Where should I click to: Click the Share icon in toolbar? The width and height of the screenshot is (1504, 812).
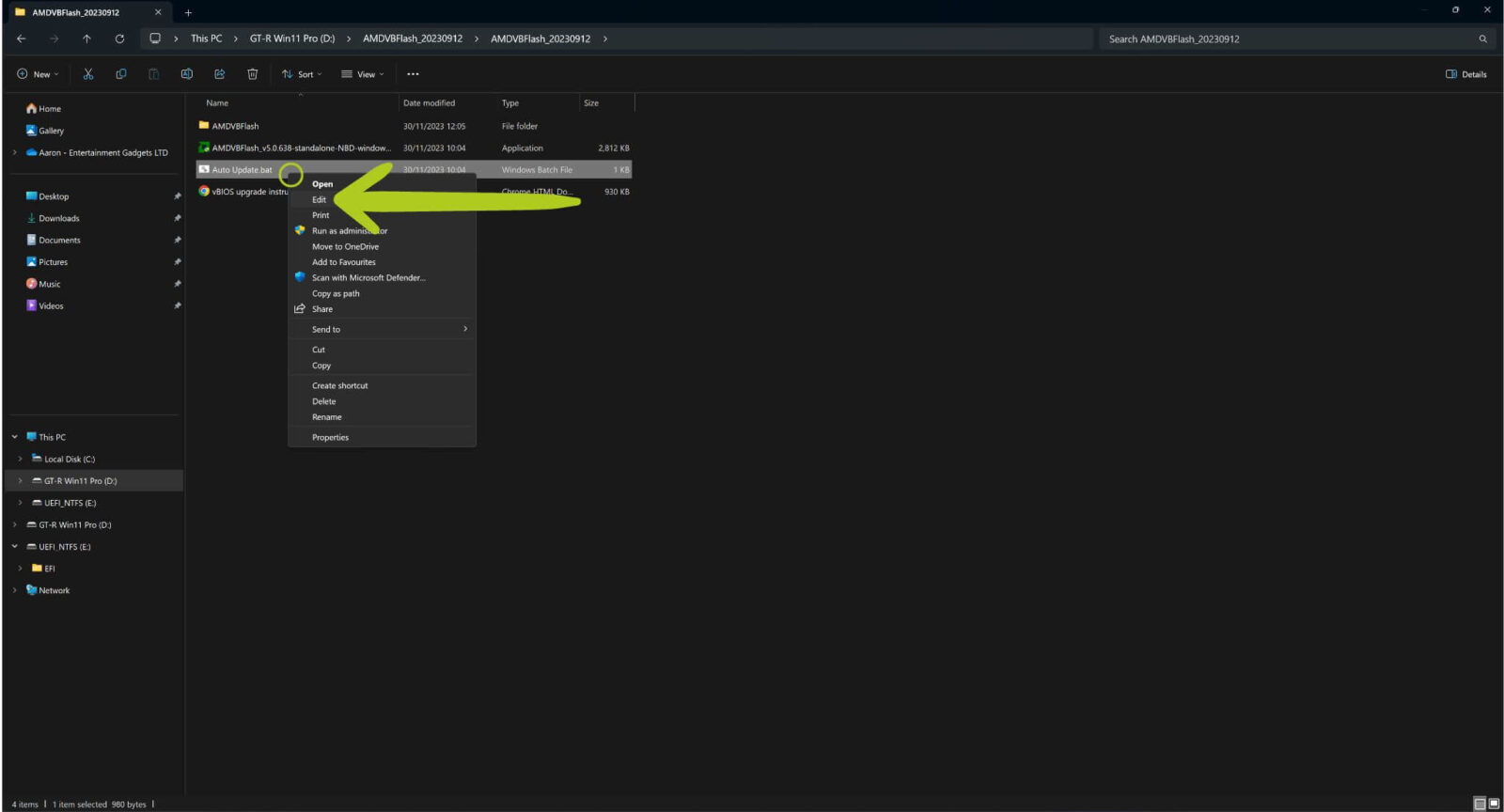220,74
